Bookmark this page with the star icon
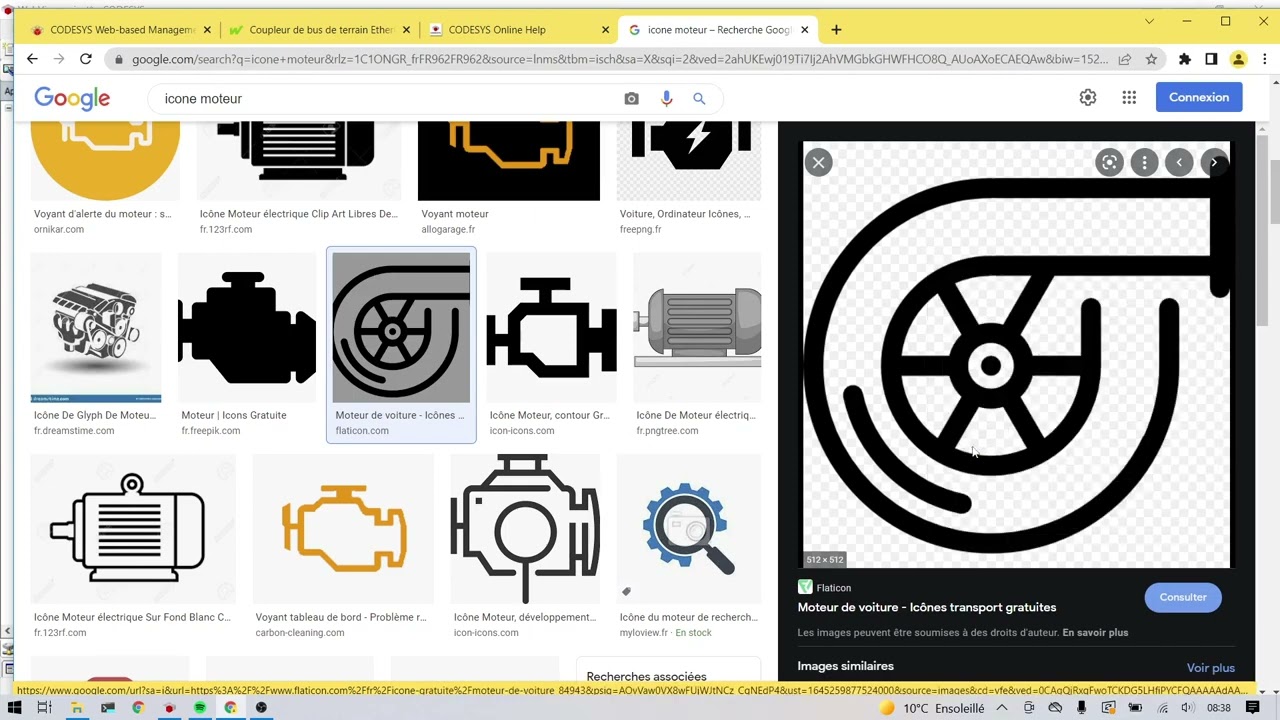Viewport: 1280px width, 720px height. coord(1151,59)
